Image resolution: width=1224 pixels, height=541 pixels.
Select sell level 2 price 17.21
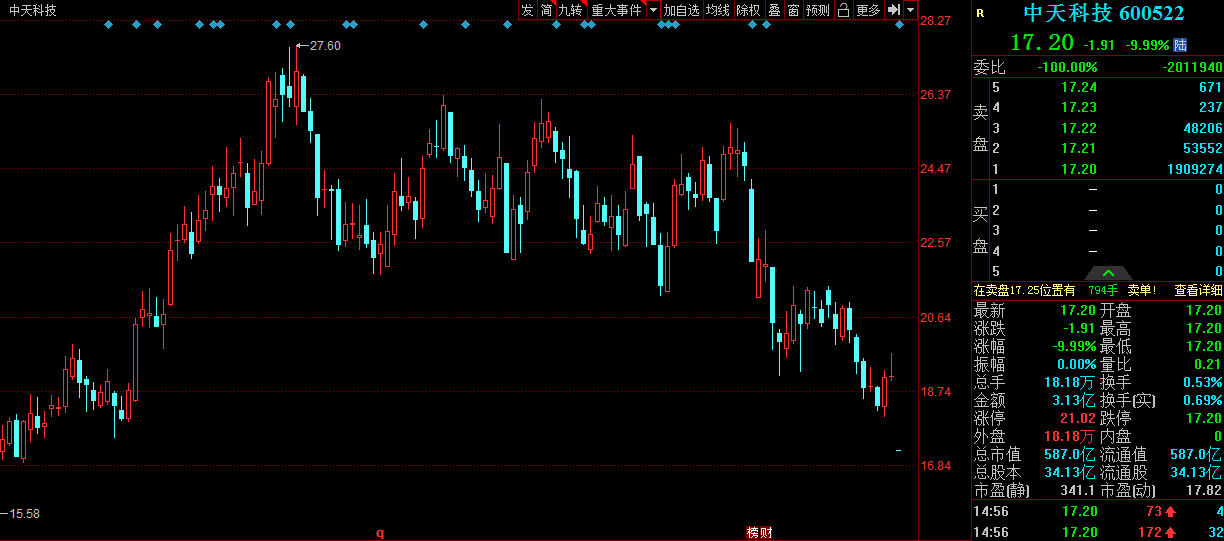click(x=1079, y=148)
